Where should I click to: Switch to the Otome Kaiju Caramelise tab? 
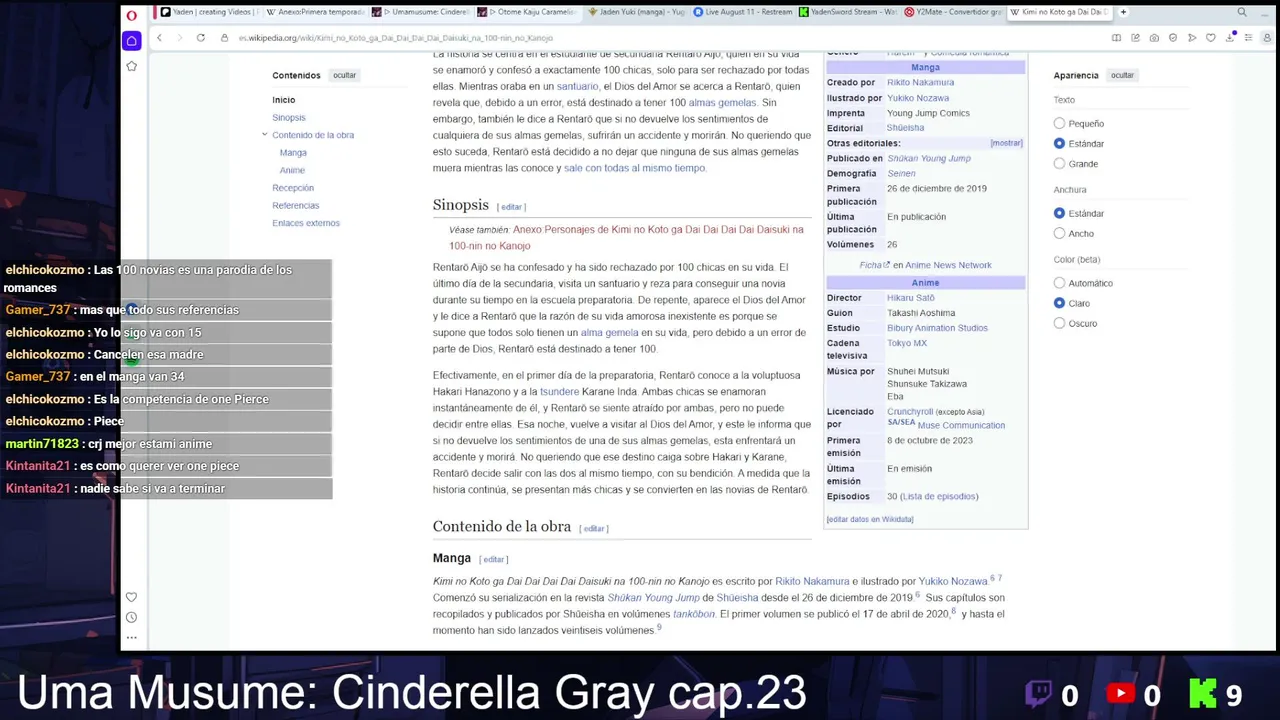[x=528, y=12]
